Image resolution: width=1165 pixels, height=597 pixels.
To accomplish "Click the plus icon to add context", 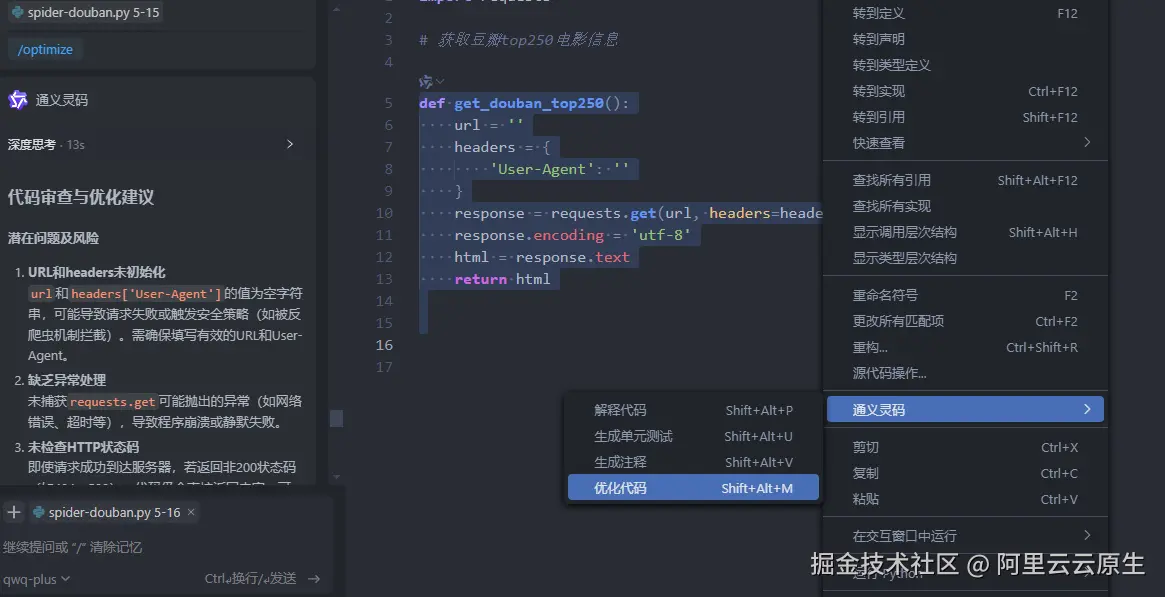I will pyautogui.click(x=13, y=512).
